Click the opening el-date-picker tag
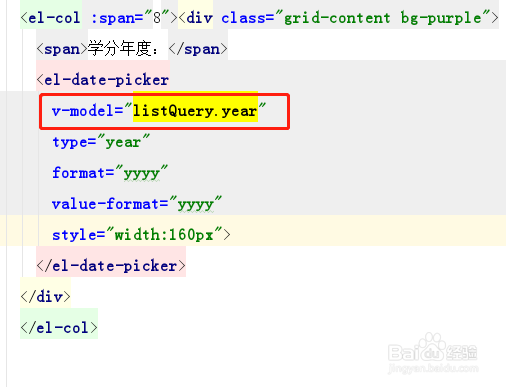 (103, 80)
